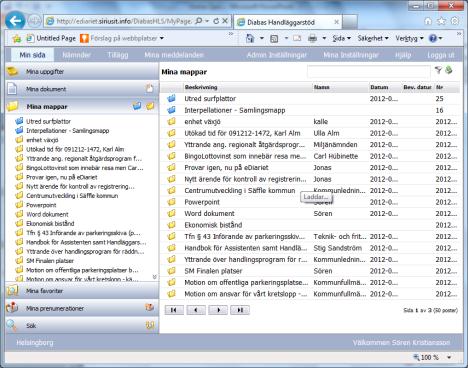This screenshot has height=368, width=468.
Task: Click the filter funnel icon in Mina mappar
Action: (438, 70)
